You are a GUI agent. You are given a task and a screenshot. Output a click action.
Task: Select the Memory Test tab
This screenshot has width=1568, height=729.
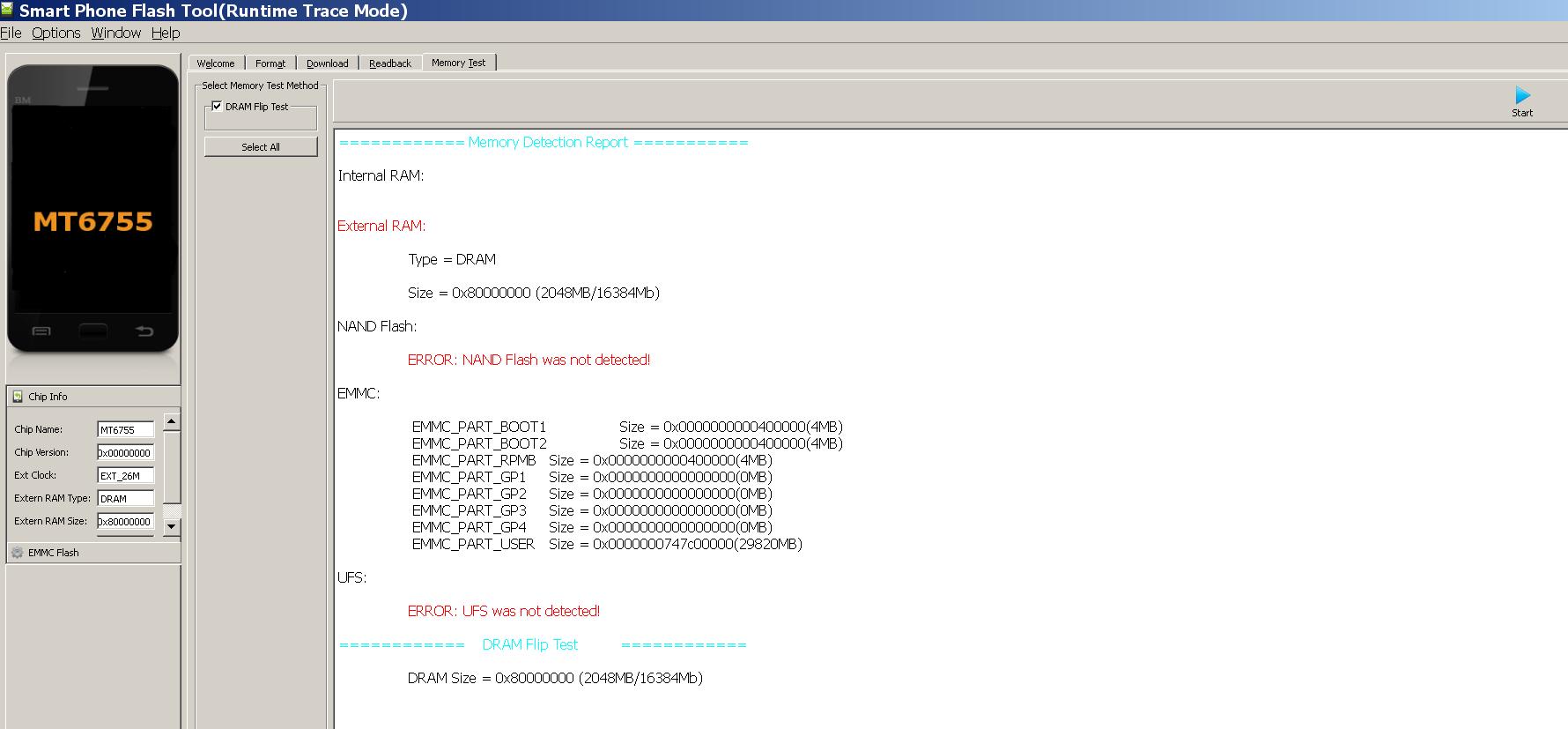(459, 63)
